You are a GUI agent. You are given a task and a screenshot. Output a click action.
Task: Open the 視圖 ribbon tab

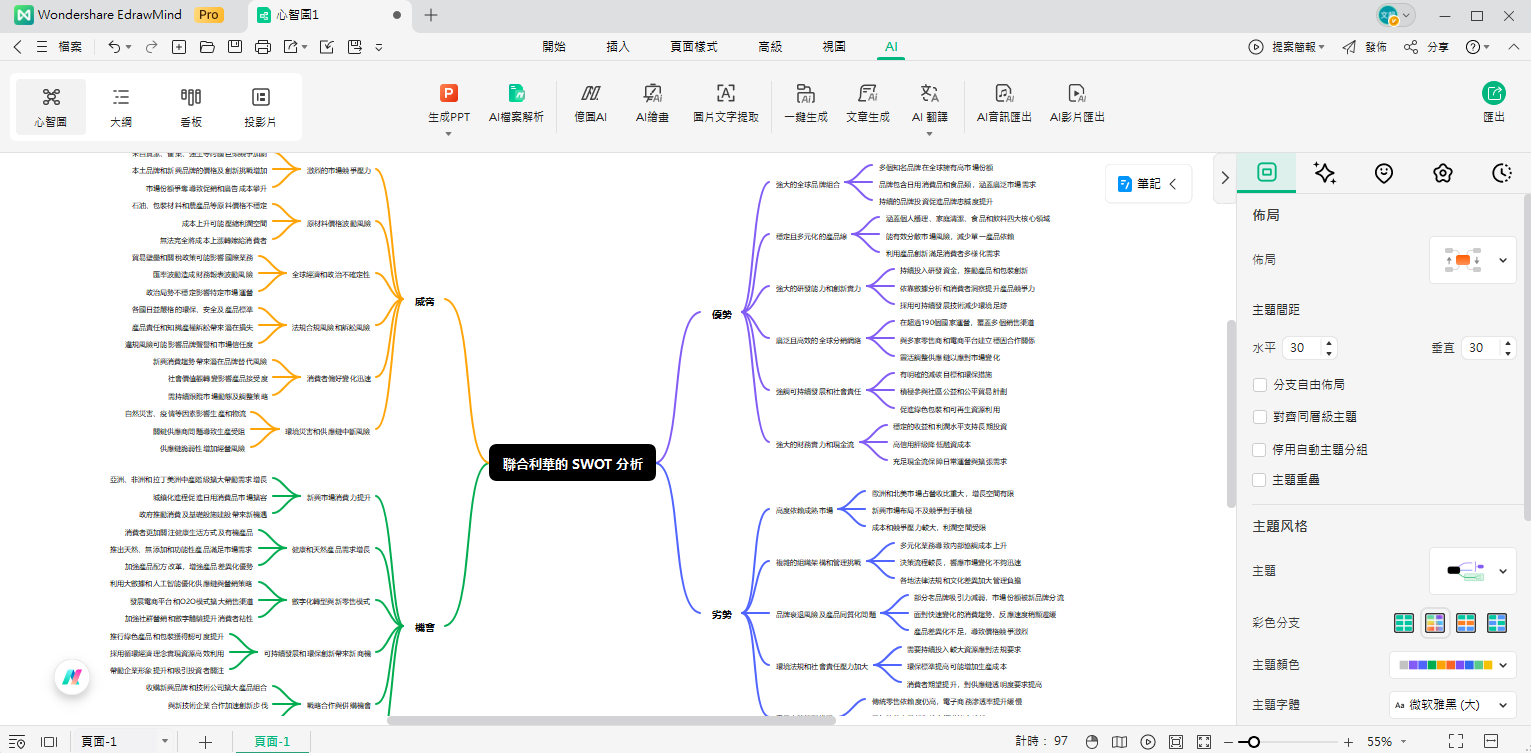click(x=833, y=46)
